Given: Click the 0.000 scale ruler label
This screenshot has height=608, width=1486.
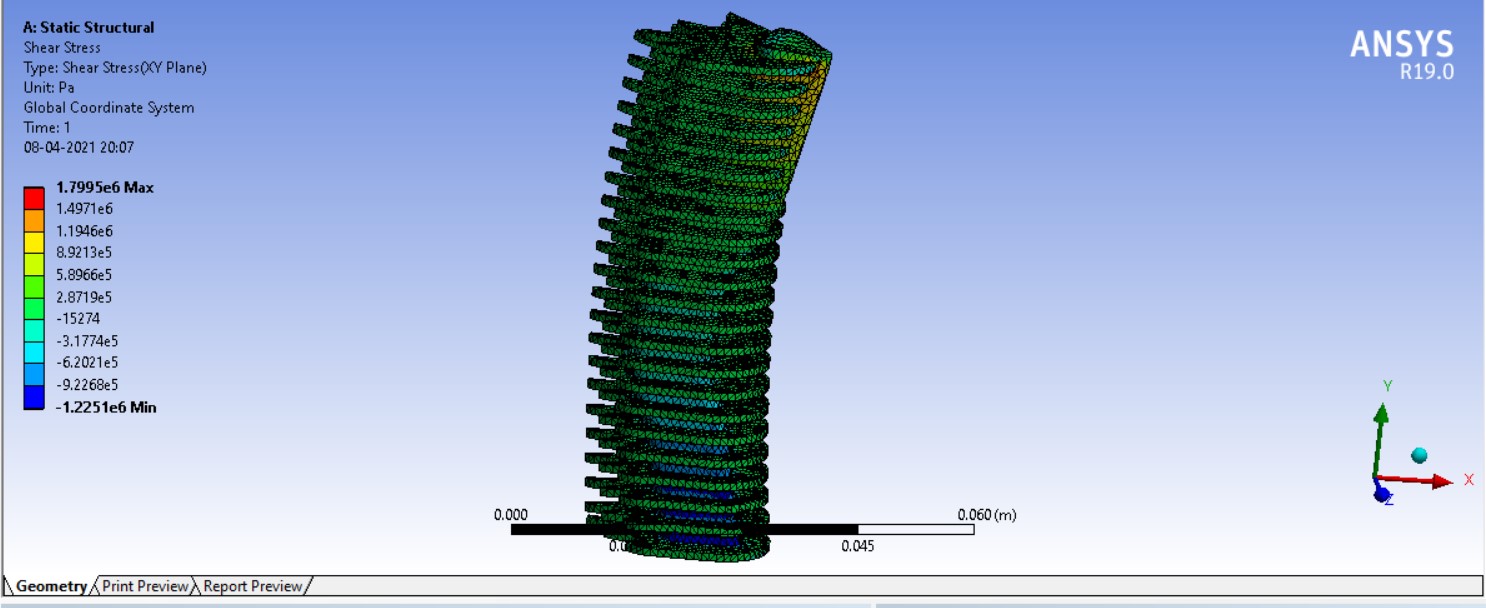Looking at the screenshot, I should click(x=511, y=515).
